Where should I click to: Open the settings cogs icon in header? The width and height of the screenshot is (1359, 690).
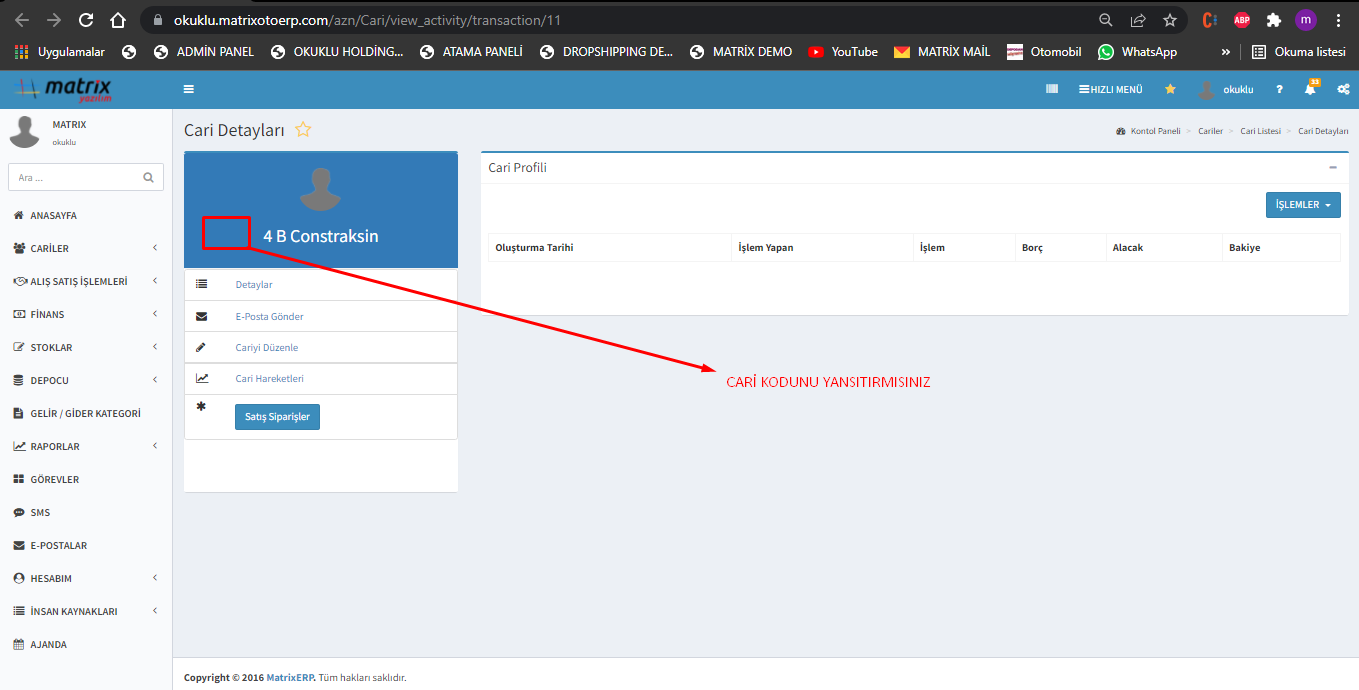(1343, 89)
